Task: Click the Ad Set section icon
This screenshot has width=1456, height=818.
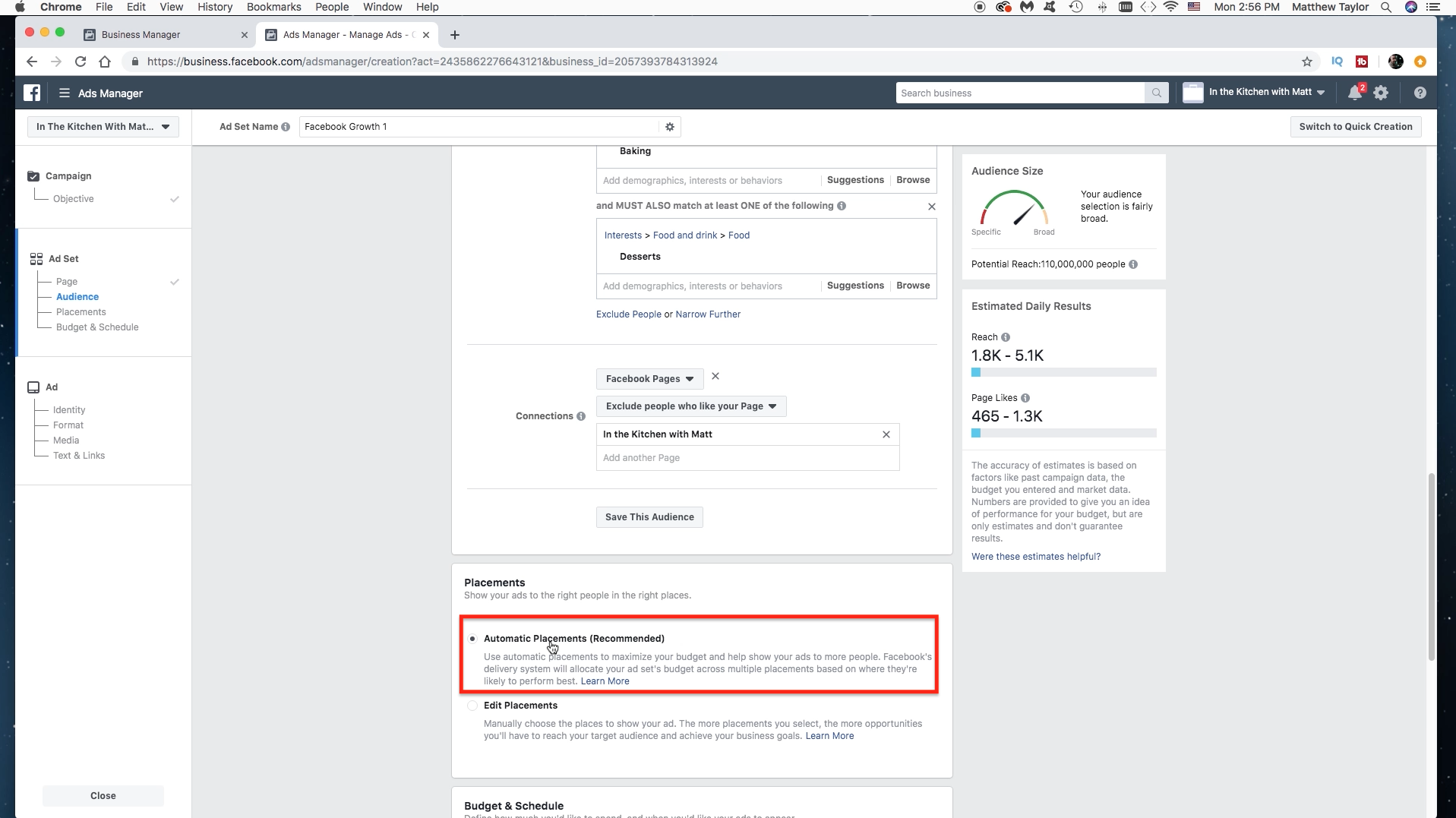Action: click(x=36, y=259)
